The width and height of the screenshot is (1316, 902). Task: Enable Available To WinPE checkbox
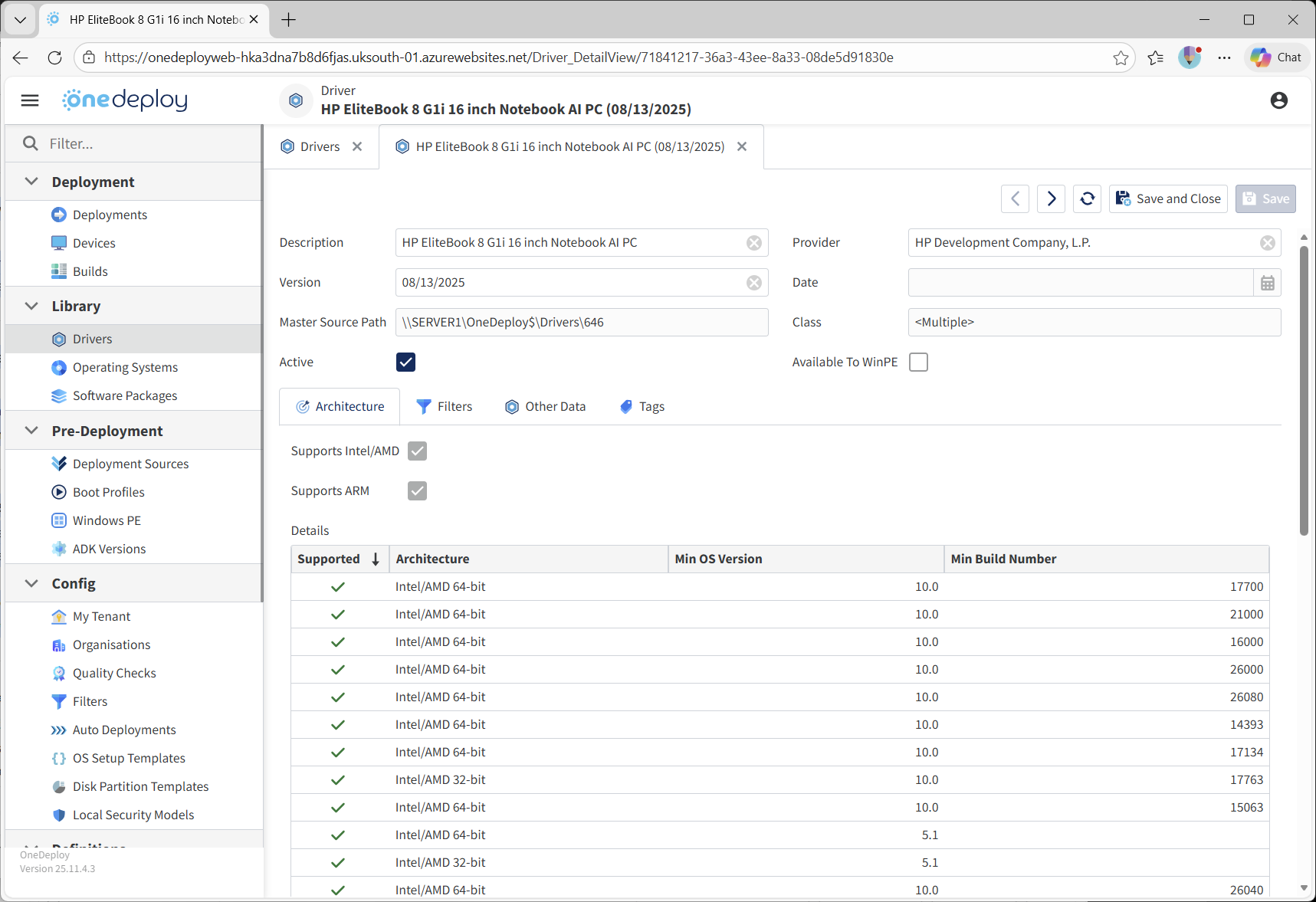[x=918, y=362]
